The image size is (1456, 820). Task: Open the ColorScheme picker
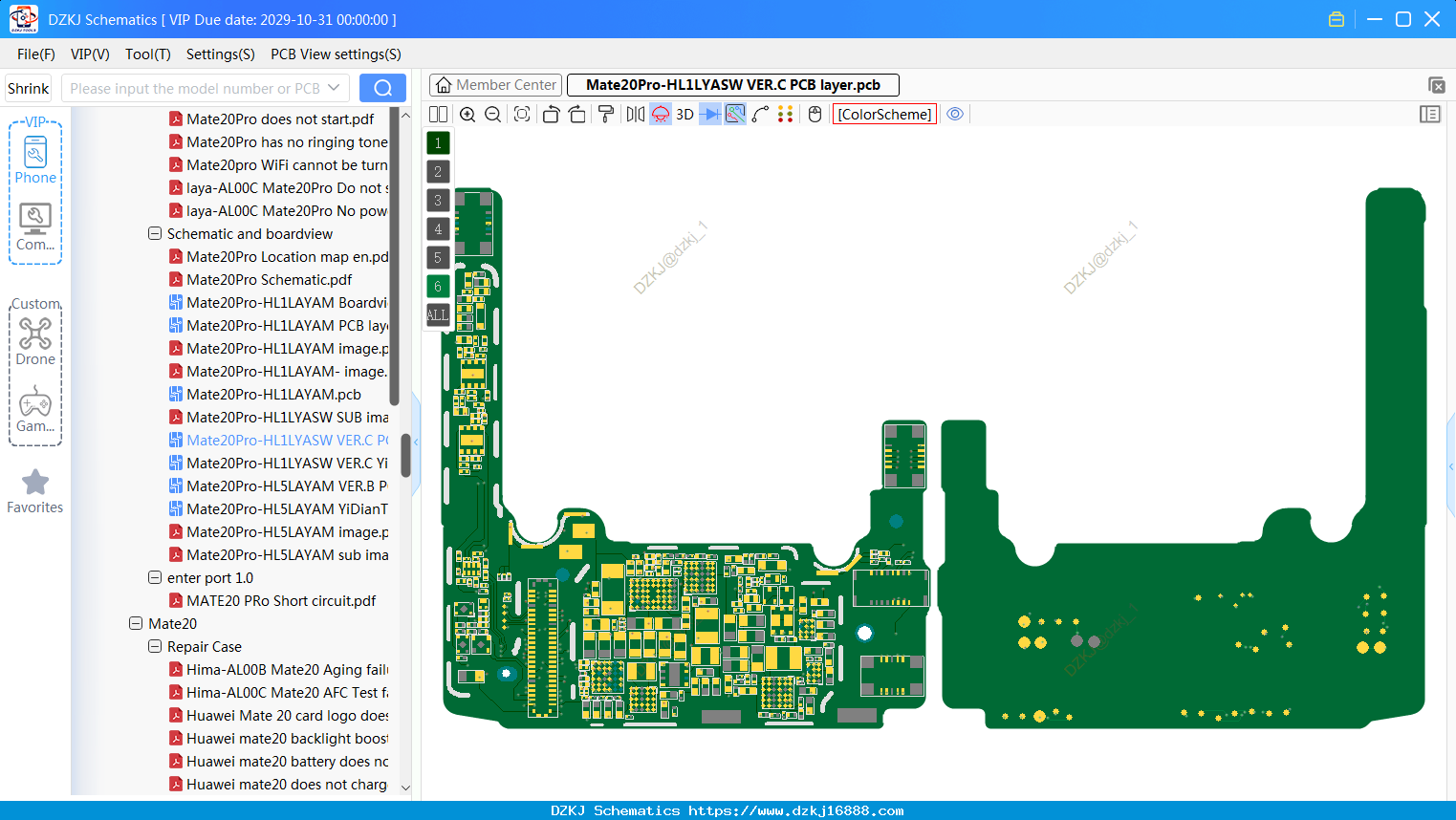click(884, 115)
